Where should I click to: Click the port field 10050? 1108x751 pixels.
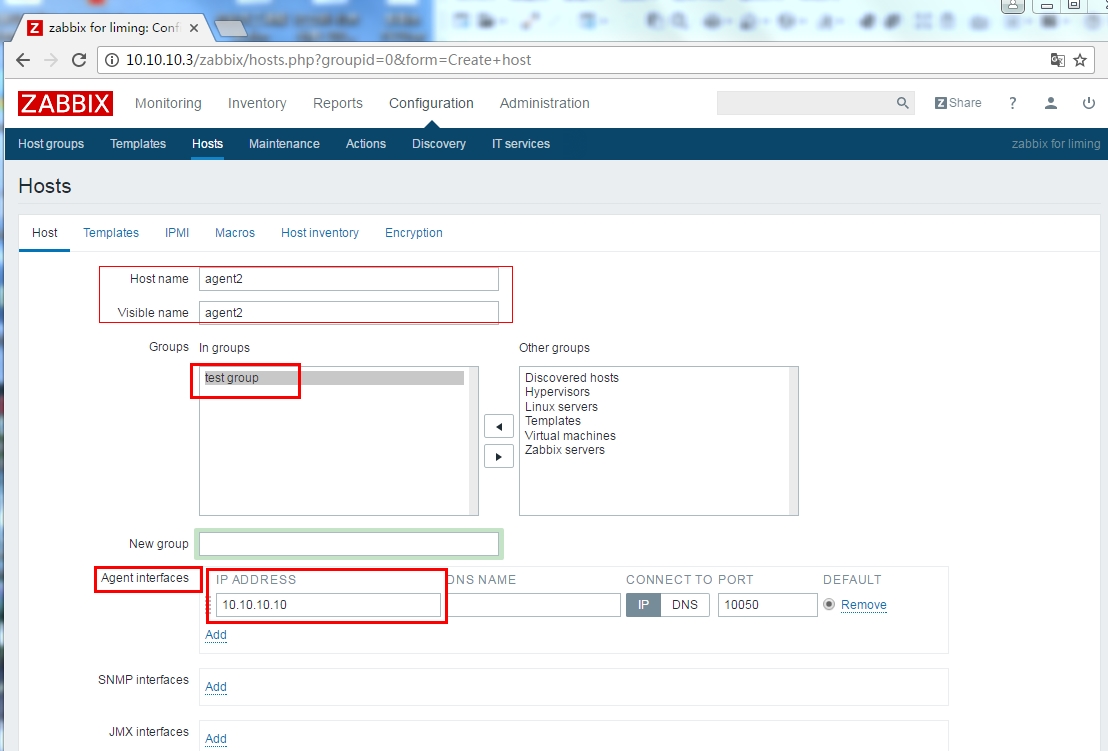767,605
